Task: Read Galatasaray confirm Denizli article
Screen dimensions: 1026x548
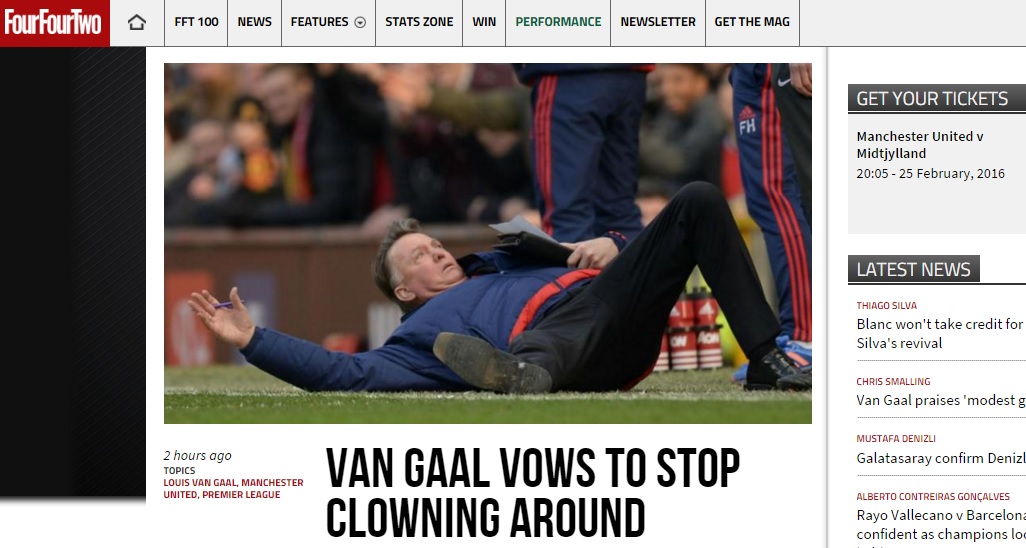Action: 941,458
